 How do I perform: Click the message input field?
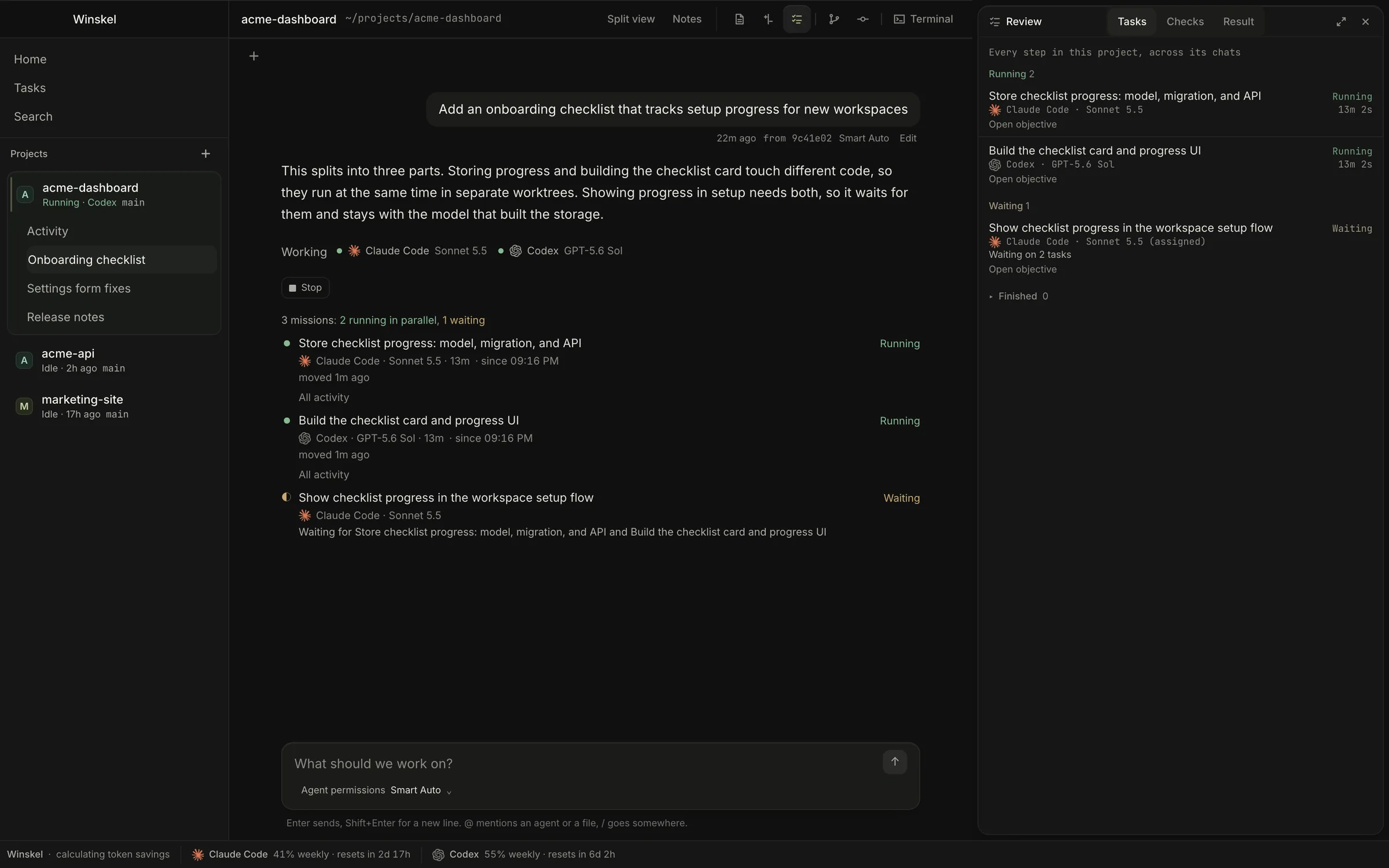585,763
